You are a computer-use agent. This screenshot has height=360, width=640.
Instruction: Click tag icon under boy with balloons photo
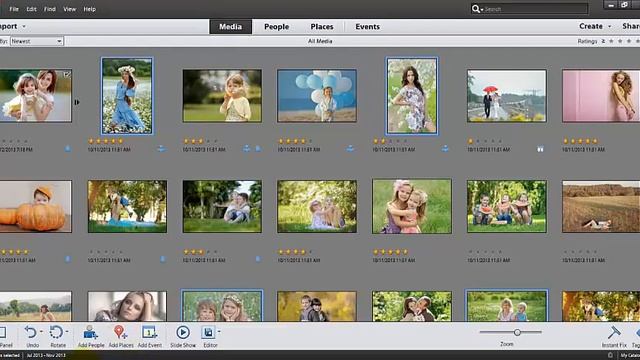[350, 149]
